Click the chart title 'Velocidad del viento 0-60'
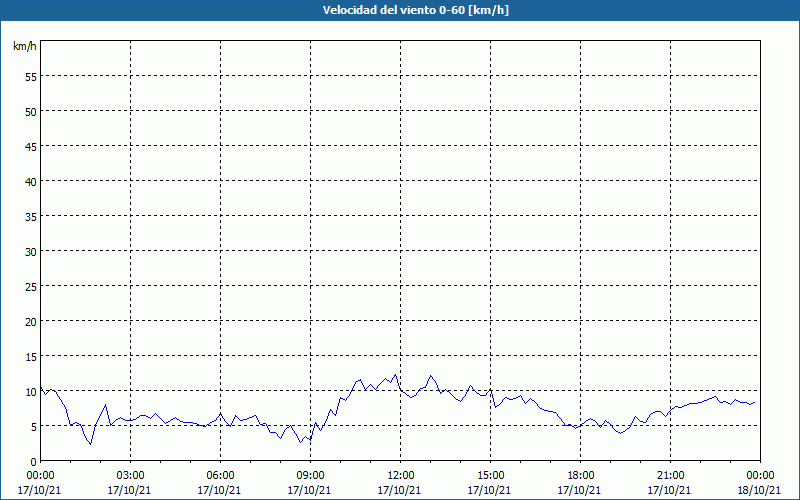The image size is (800, 500). pos(399,11)
